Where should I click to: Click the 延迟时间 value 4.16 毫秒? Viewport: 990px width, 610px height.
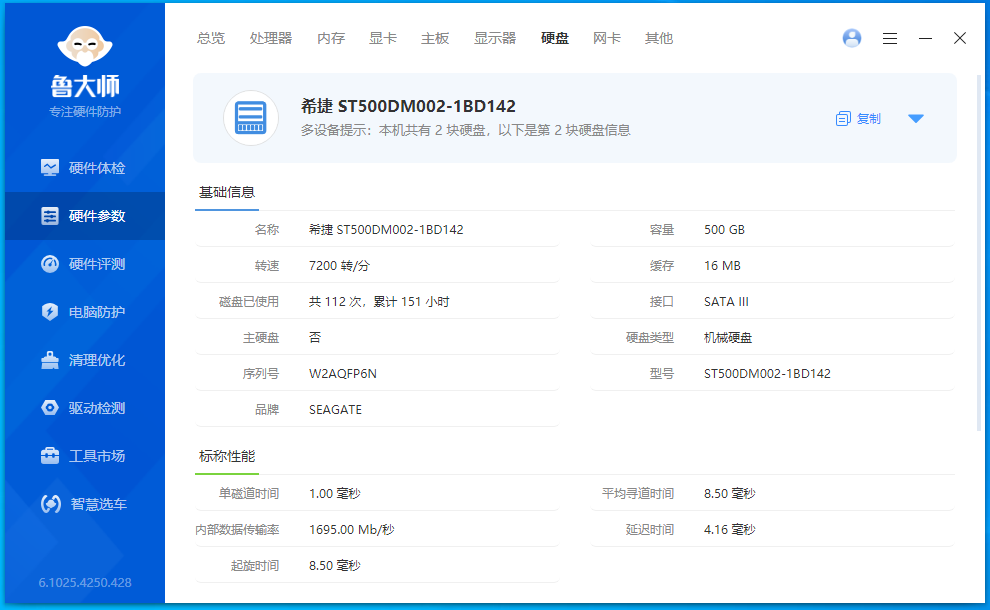pyautogui.click(x=729, y=530)
